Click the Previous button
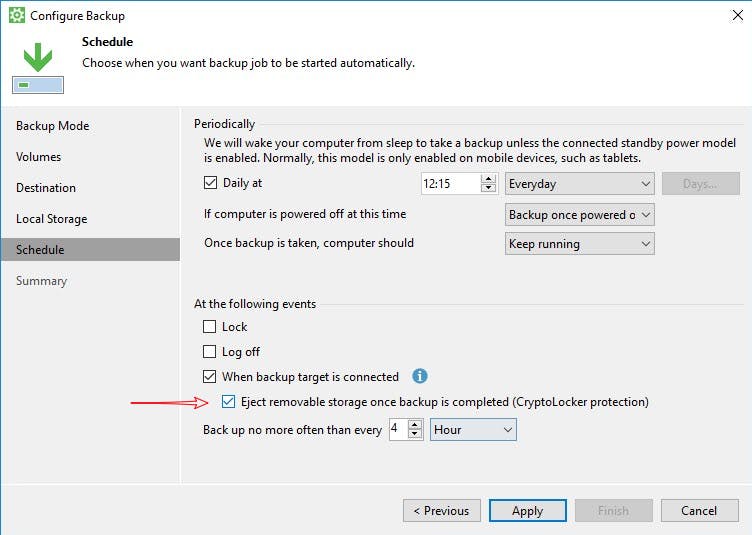 (x=441, y=511)
